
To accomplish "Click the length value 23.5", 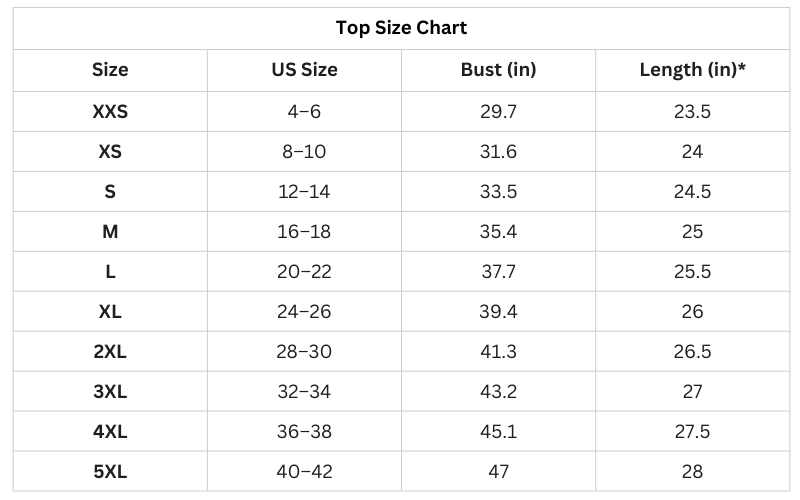I will click(x=692, y=111).
